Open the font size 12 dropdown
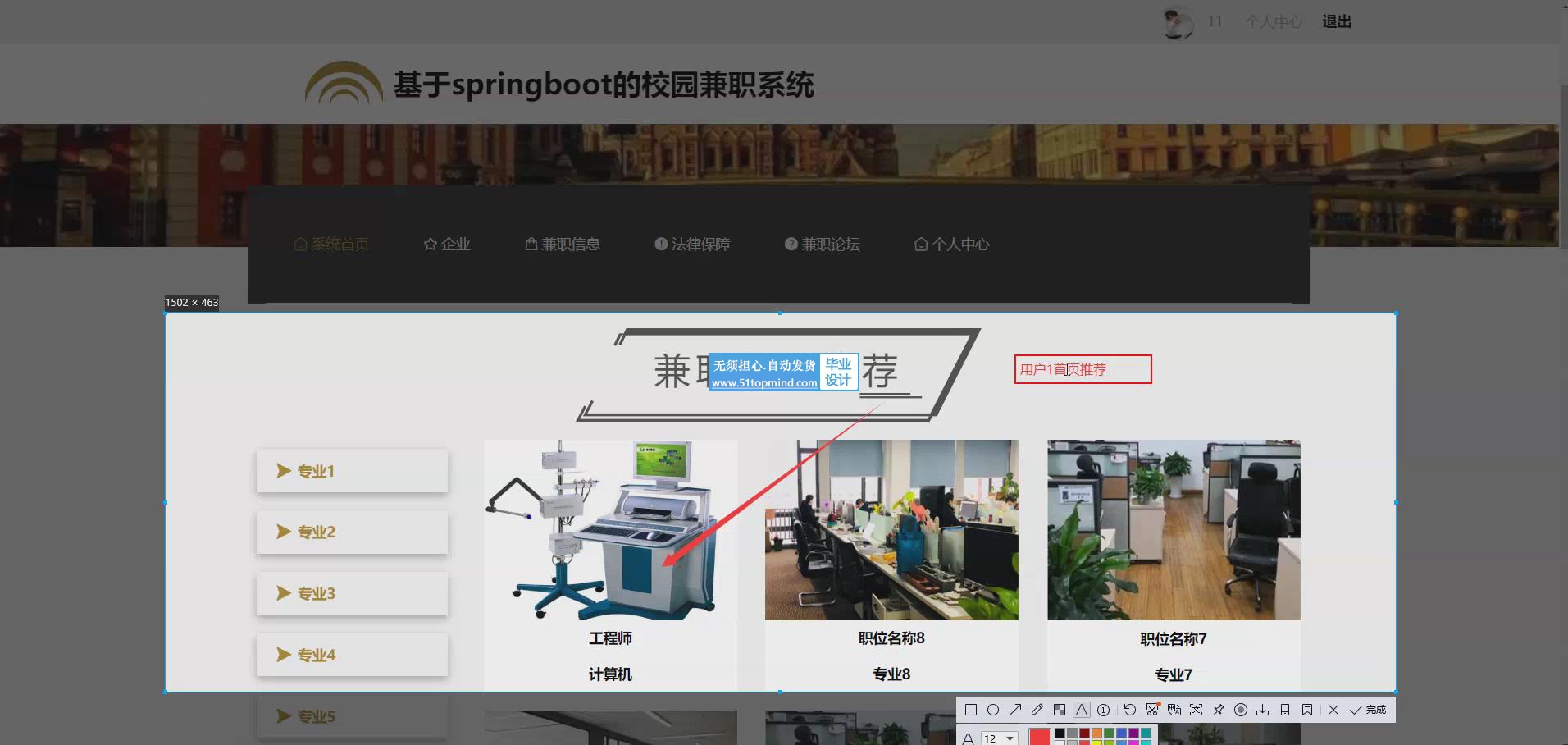The image size is (1568, 745). click(999, 738)
